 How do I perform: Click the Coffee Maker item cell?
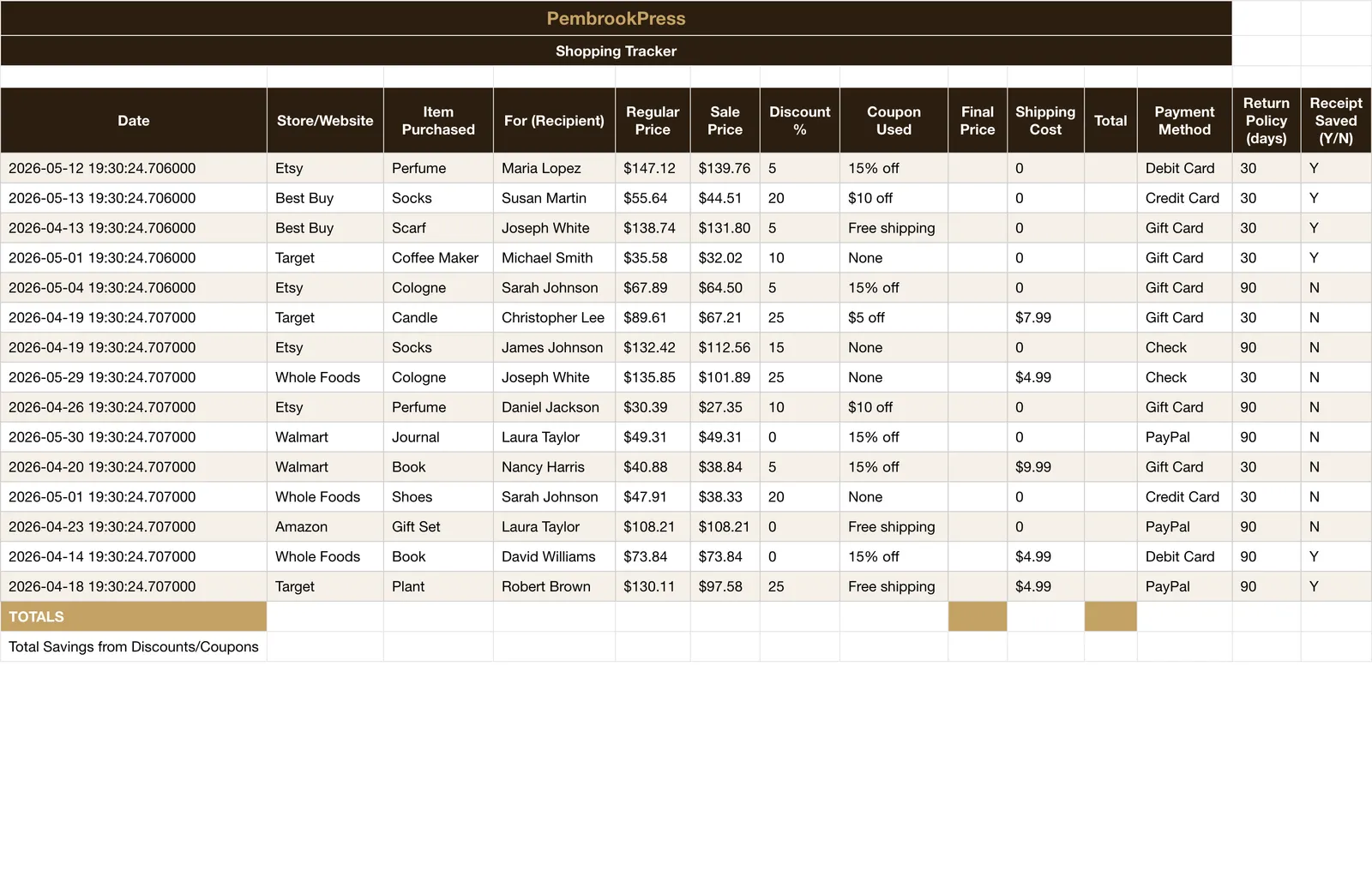[438, 258]
